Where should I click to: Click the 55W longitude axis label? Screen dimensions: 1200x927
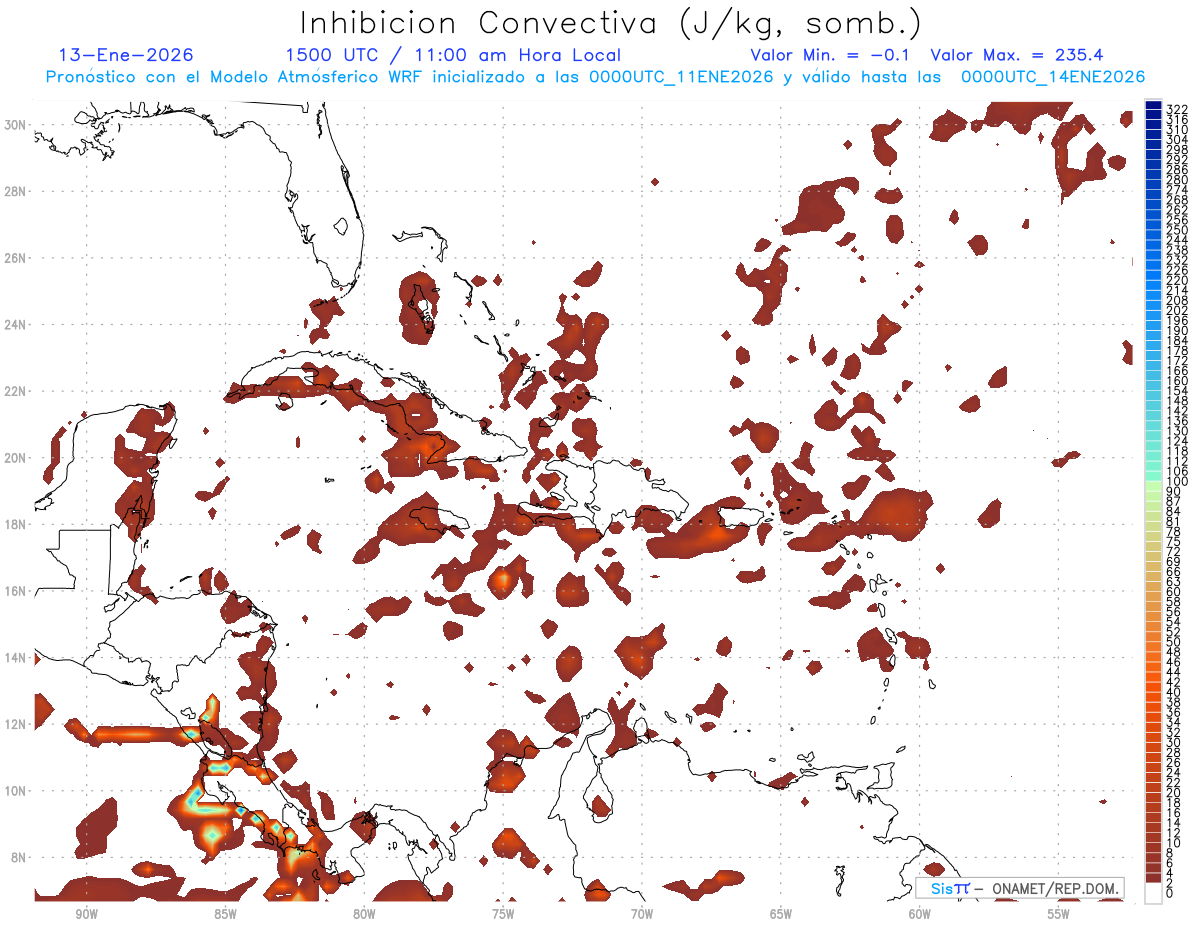tap(1059, 914)
